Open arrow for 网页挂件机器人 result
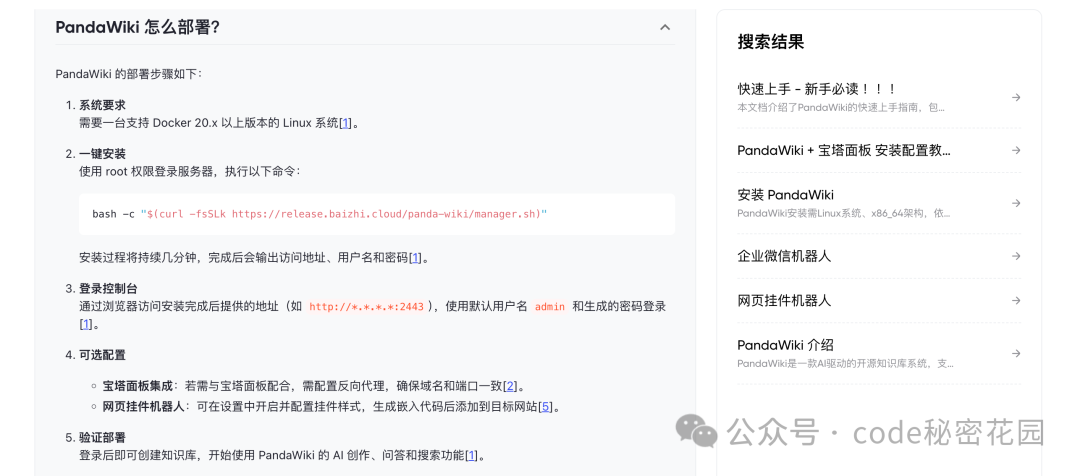Screen dimensions: 1080x476 pos(1016,300)
